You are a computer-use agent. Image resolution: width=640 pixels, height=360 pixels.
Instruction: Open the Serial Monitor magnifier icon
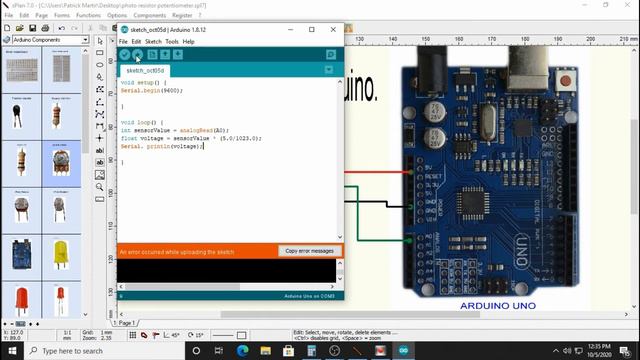[x=331, y=55]
